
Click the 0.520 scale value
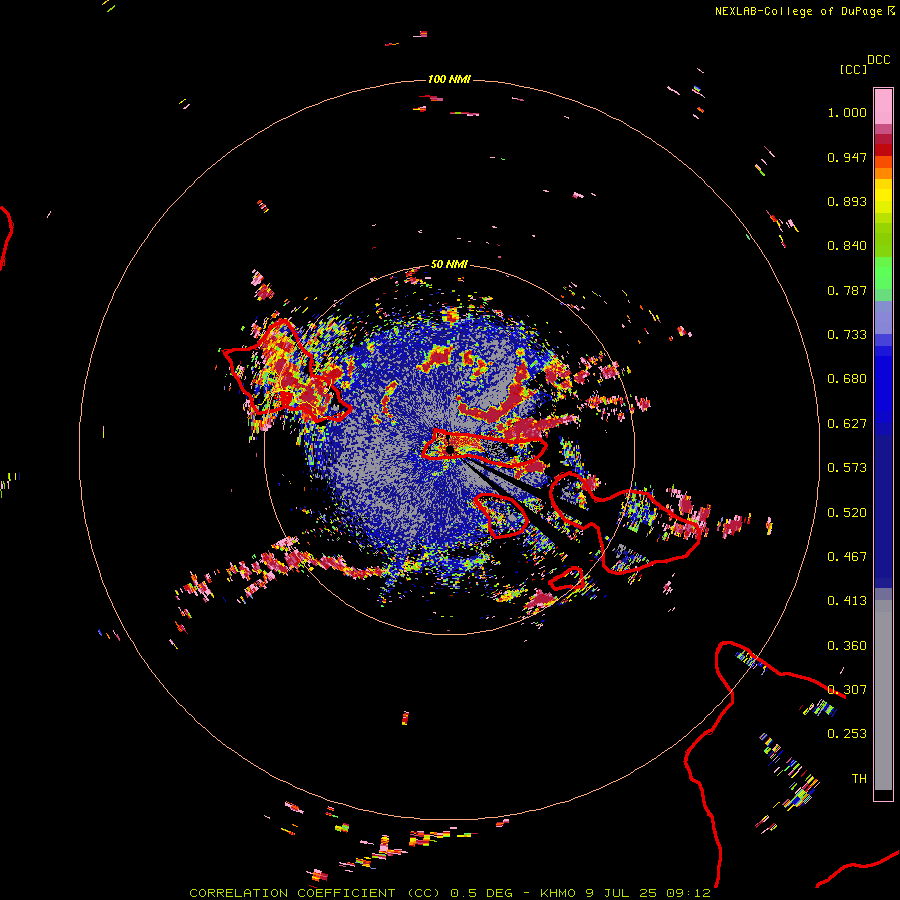click(x=847, y=513)
